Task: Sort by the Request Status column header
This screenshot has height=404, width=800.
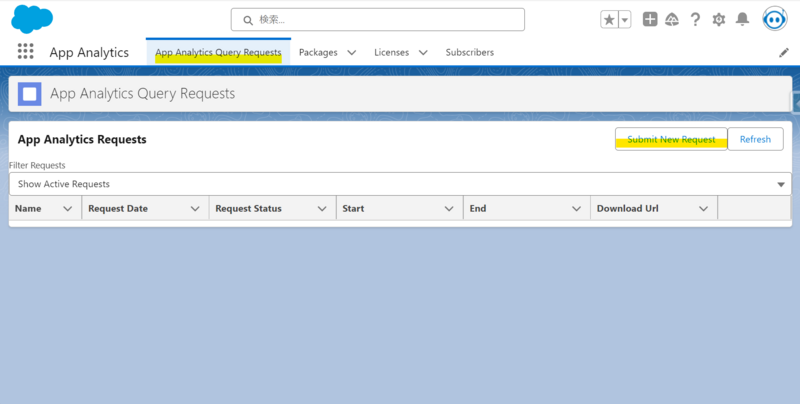Action: (248, 209)
